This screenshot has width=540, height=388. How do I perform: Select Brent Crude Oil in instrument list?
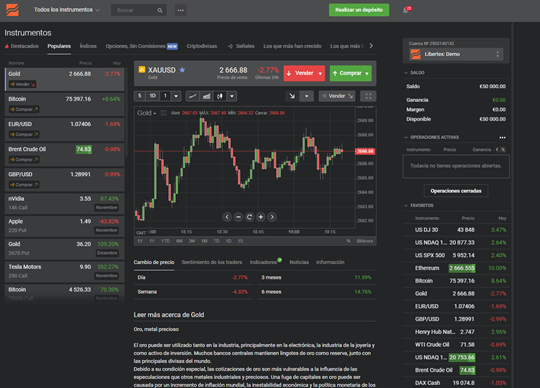(x=65, y=154)
